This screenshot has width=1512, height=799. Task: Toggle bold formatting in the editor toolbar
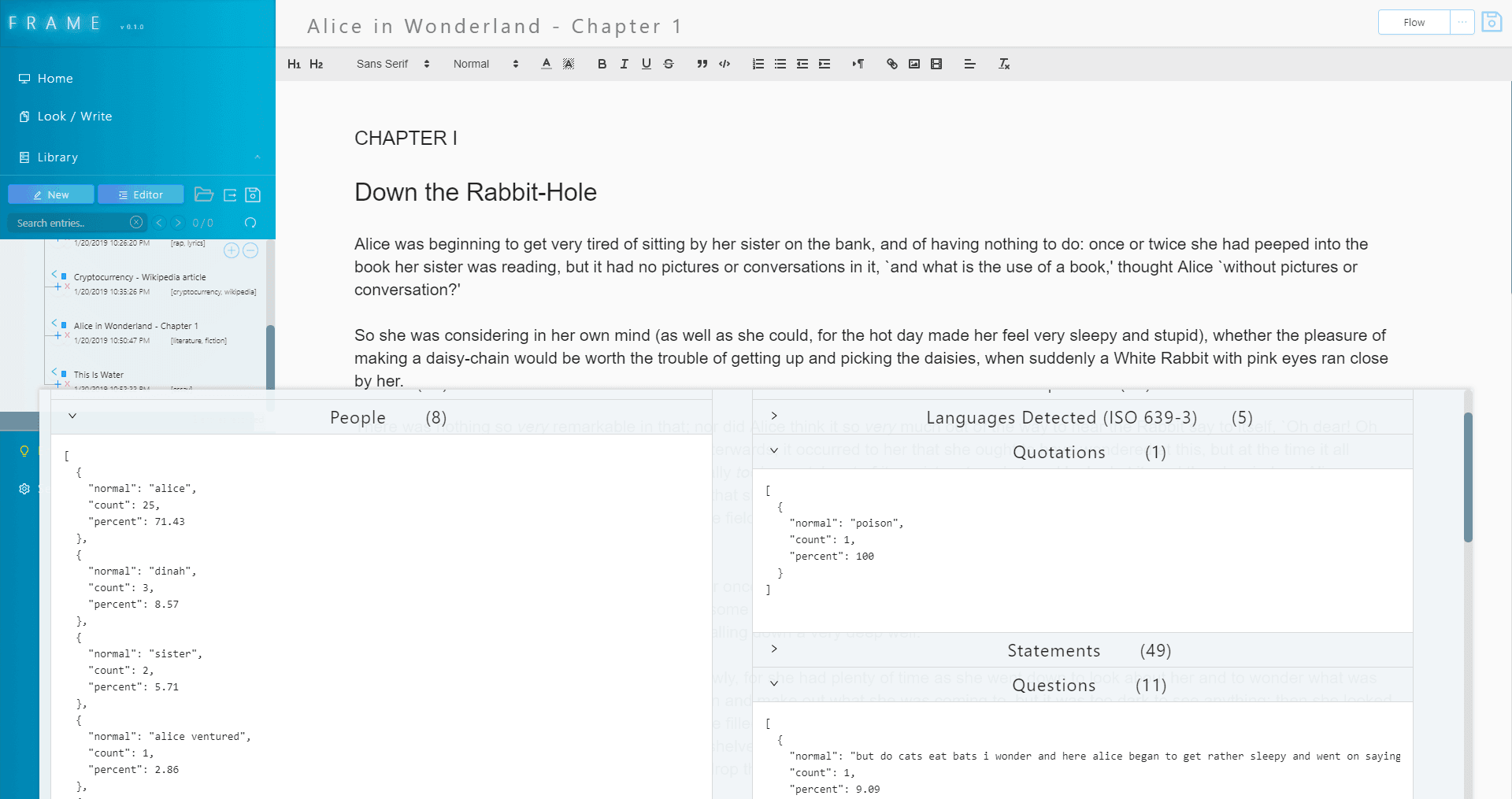point(602,64)
